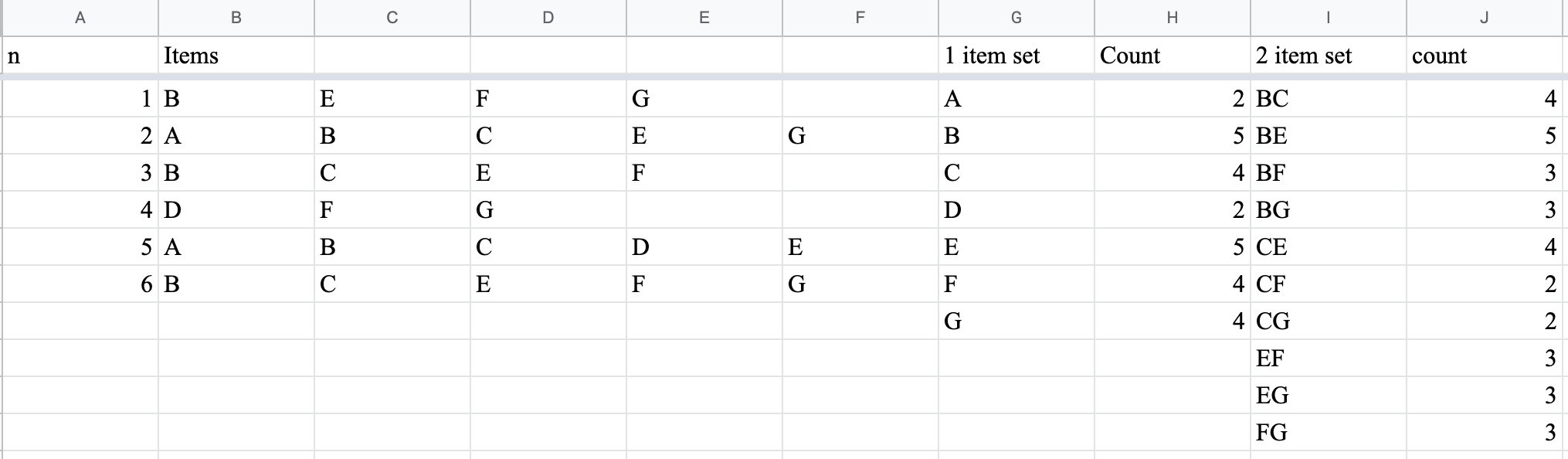This screenshot has height=459, width=1568.
Task: Click the '1 item set' header cell
Action: [1016, 56]
